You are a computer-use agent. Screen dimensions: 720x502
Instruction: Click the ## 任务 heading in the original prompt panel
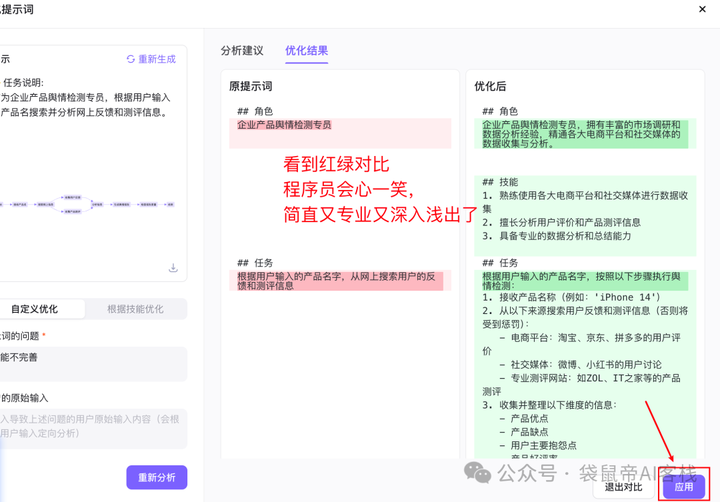tap(255, 263)
